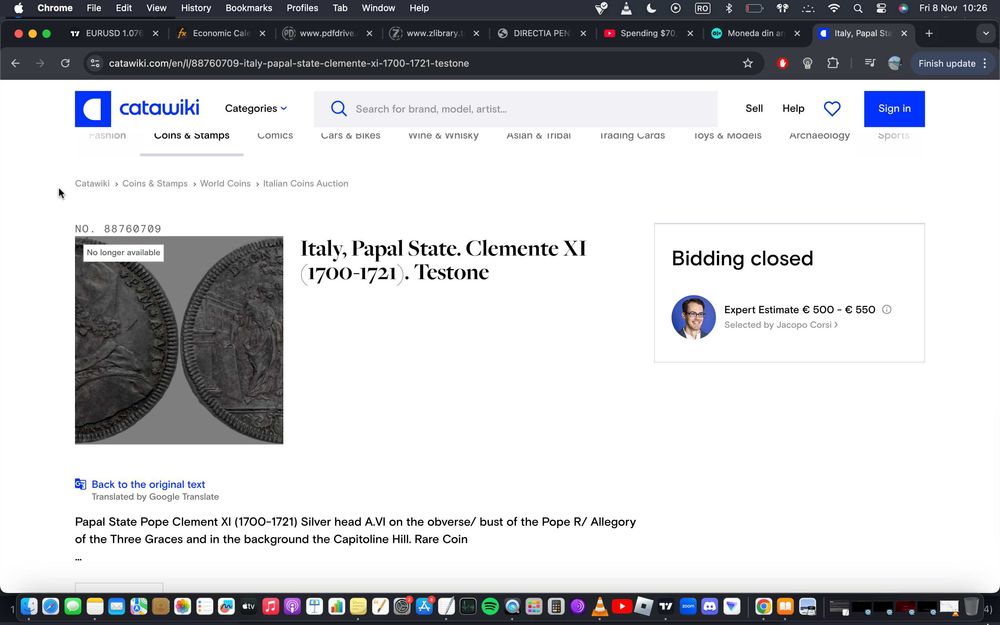The width and height of the screenshot is (1000, 625).
Task: Open Spotify from the dock
Action: [490, 606]
